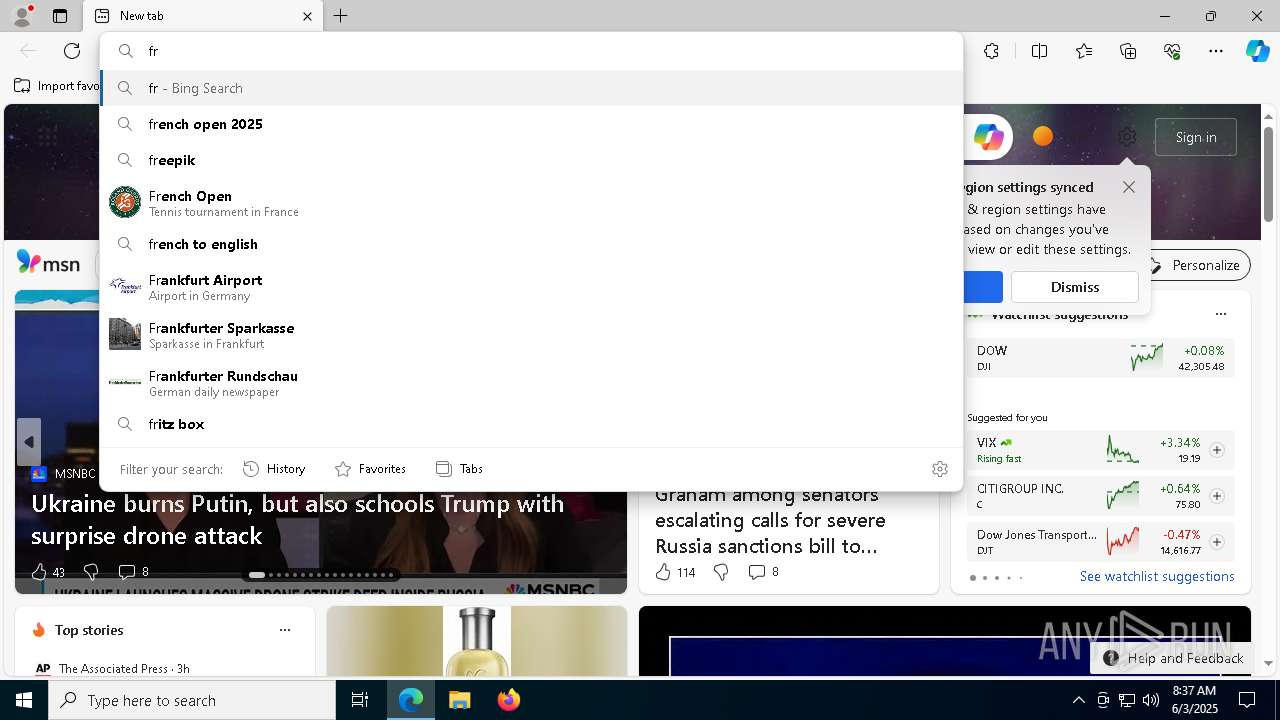Open the profile avatar icon
The height and width of the screenshot is (720, 1280).
[x=21, y=16]
